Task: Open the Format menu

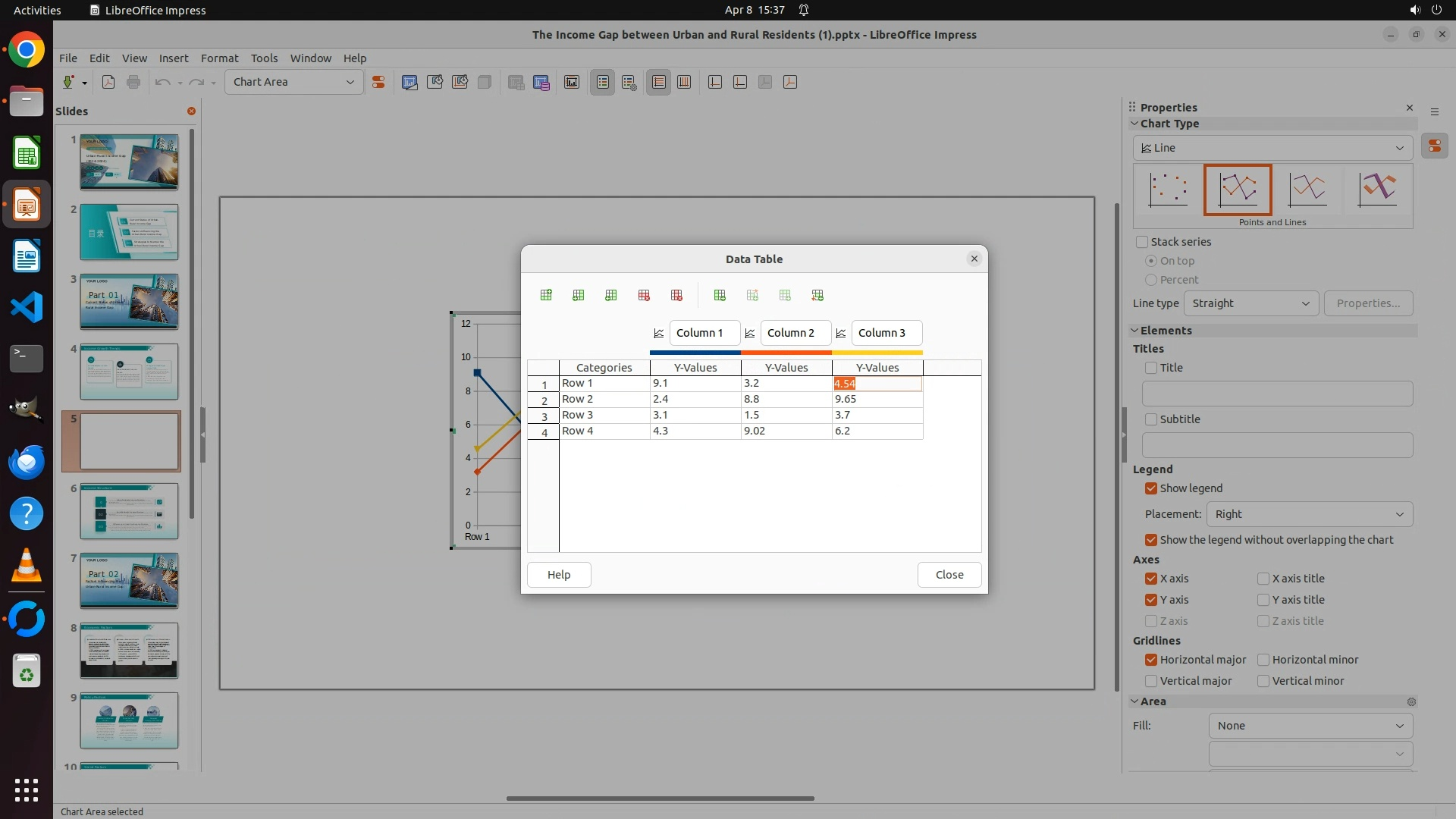Action: tap(219, 58)
